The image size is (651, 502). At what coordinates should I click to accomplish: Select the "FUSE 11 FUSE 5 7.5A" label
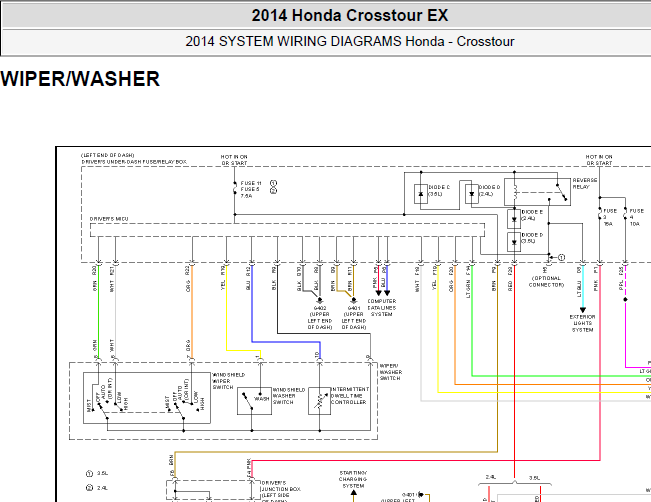tap(251, 189)
